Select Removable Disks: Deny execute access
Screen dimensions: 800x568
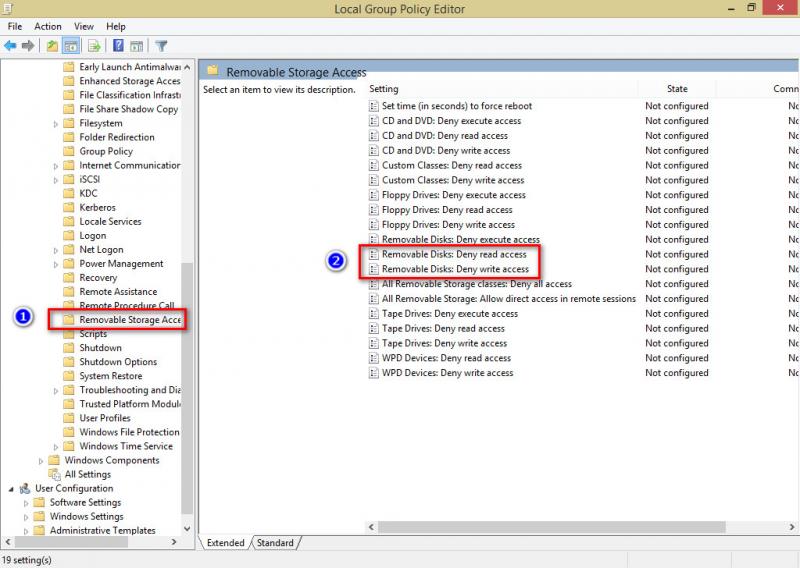tap(461, 239)
